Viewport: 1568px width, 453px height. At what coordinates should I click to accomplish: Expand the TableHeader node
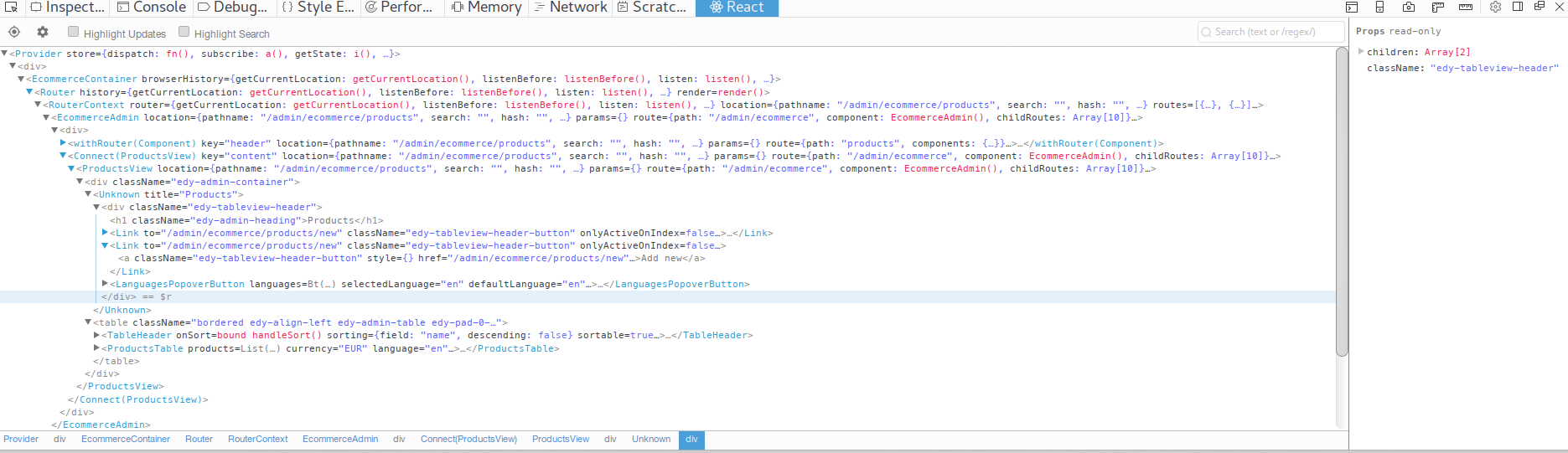[96, 335]
